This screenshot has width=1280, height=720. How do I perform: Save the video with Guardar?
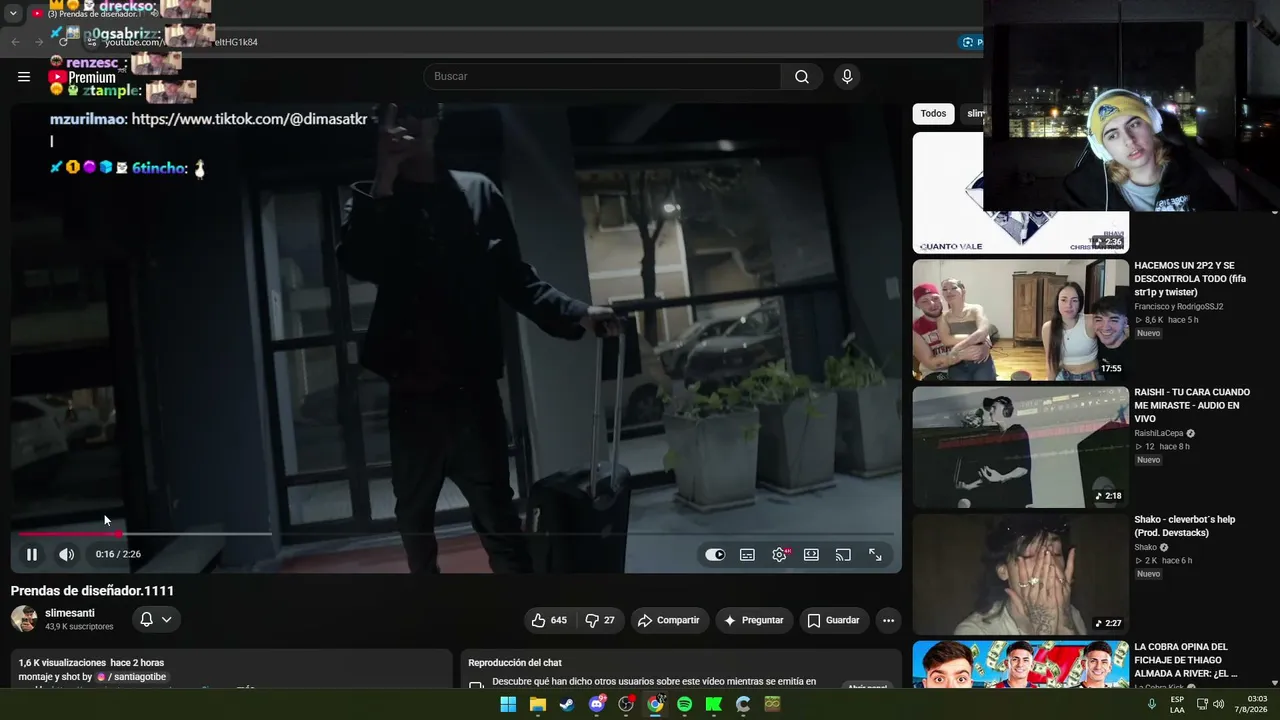tap(833, 620)
